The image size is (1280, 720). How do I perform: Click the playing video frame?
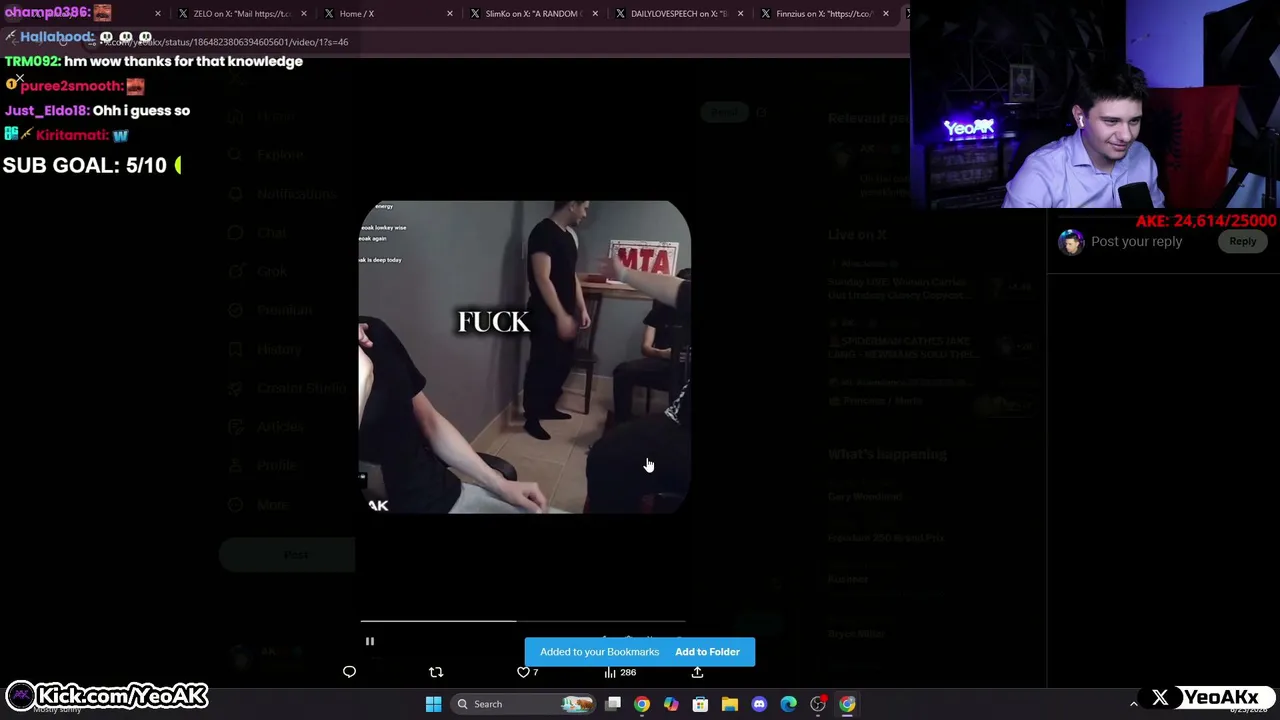pyautogui.click(x=524, y=357)
